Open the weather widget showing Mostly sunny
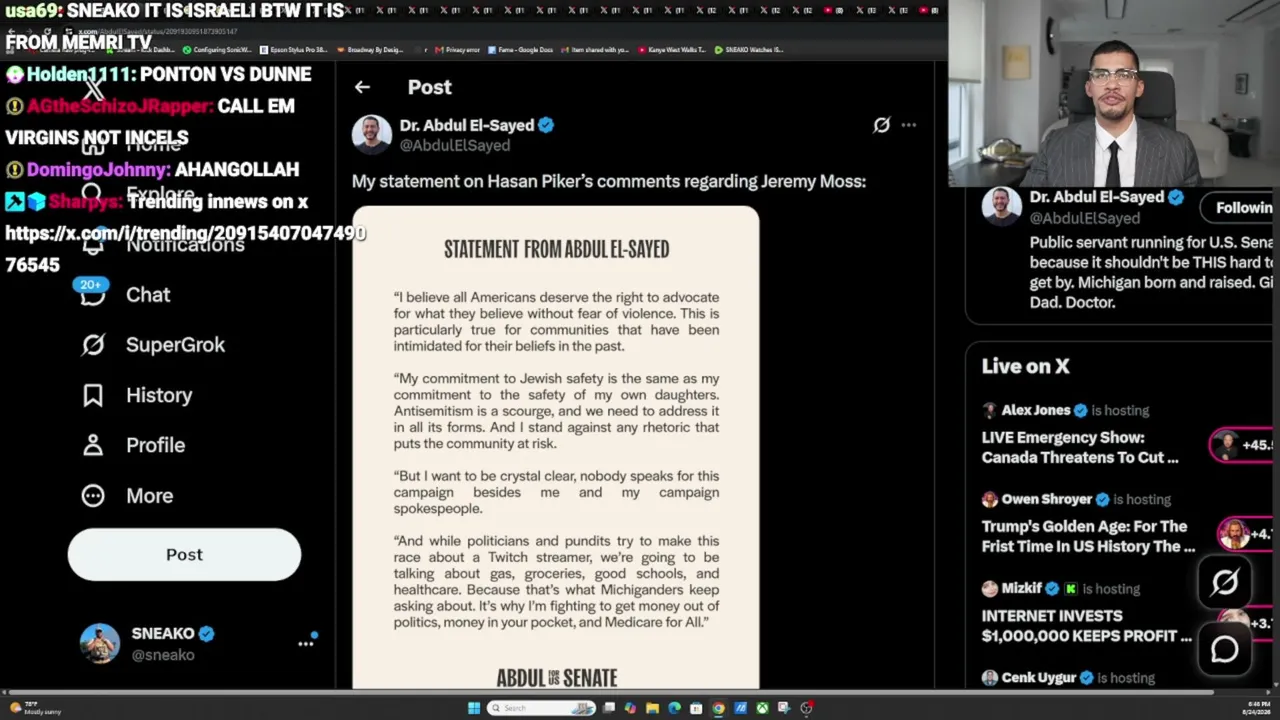The image size is (1280, 720). [x=35, y=709]
